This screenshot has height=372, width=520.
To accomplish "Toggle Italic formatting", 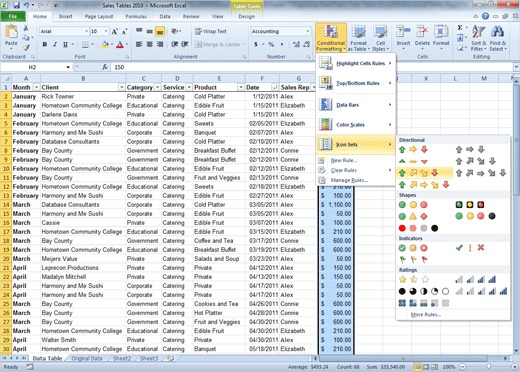I will coord(55,44).
